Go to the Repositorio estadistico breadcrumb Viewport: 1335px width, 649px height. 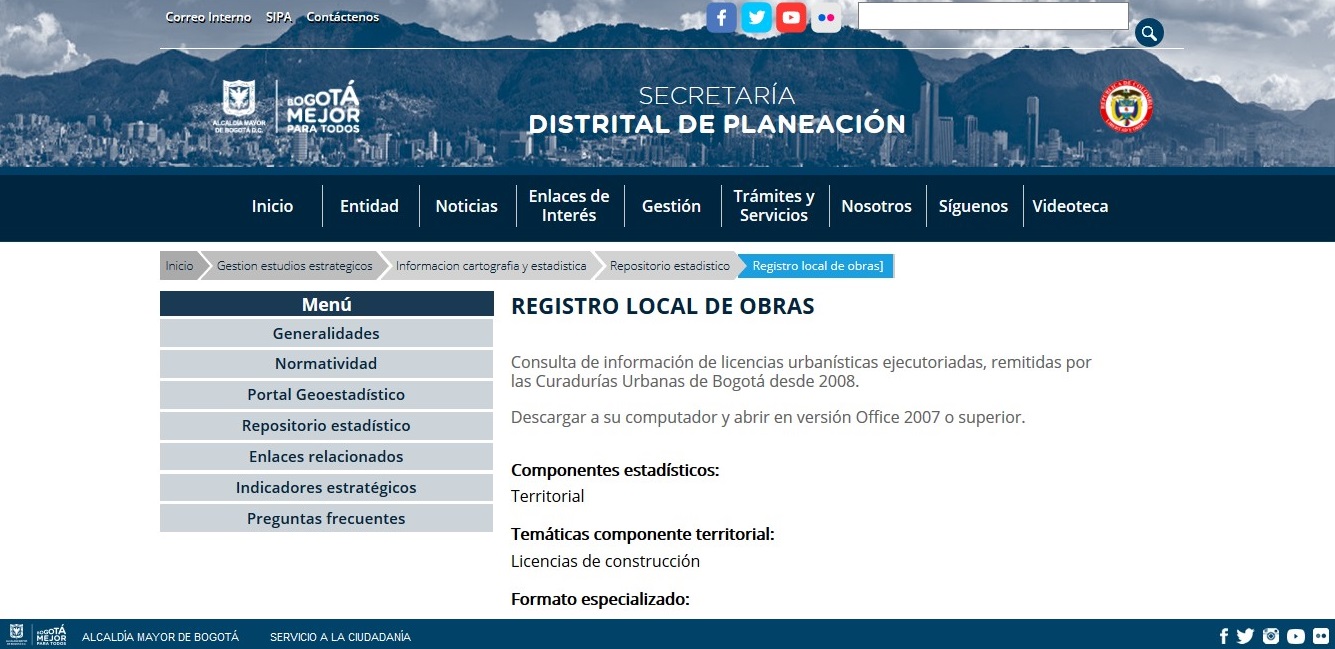coord(669,266)
